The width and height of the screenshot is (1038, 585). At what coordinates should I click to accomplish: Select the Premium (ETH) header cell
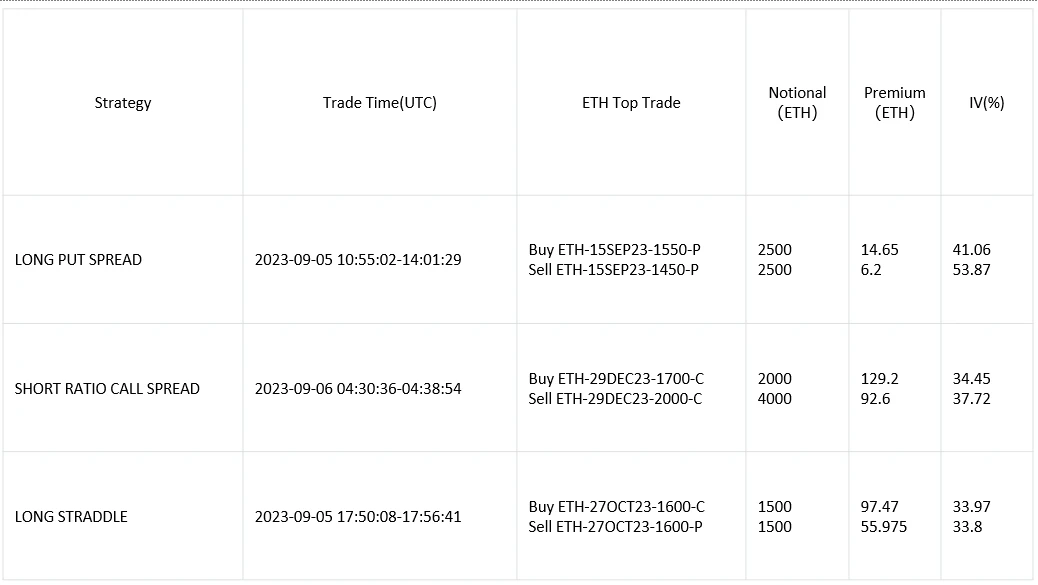tap(895, 103)
